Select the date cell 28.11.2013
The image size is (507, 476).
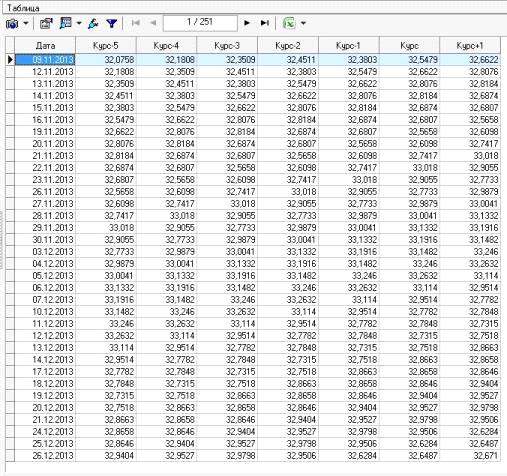pos(45,216)
